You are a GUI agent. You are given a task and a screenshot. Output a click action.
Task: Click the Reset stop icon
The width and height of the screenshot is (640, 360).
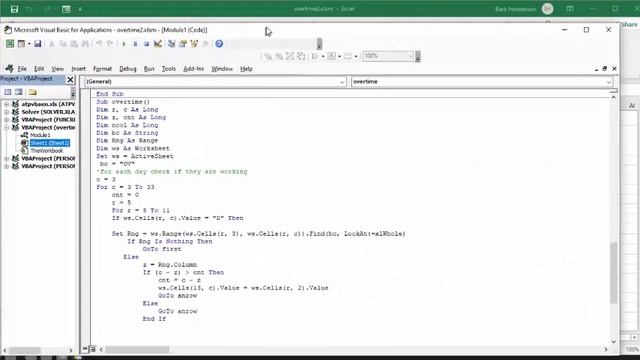point(146,44)
